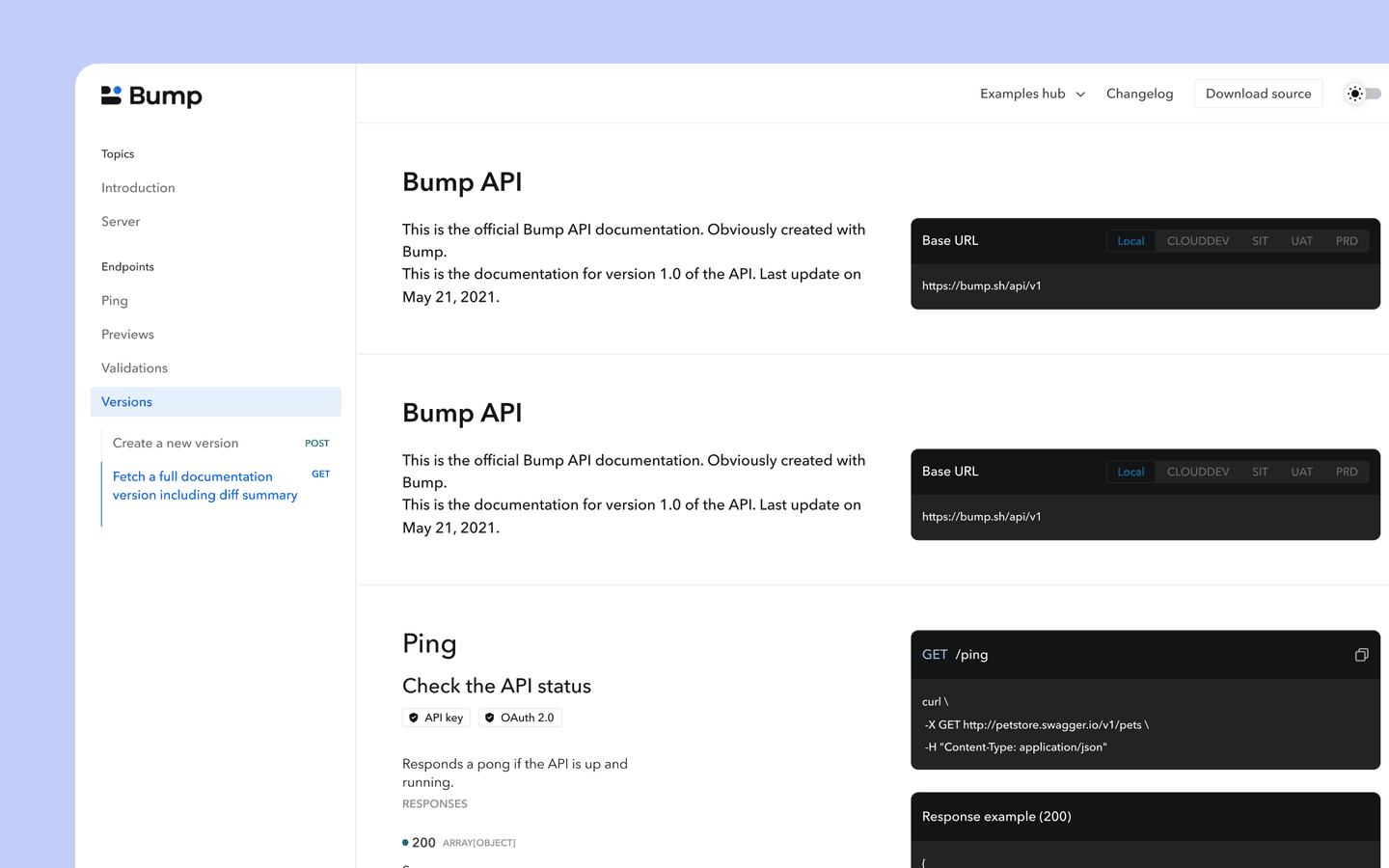The image size is (1389, 868).
Task: Open the Changelog link
Action: click(1139, 94)
